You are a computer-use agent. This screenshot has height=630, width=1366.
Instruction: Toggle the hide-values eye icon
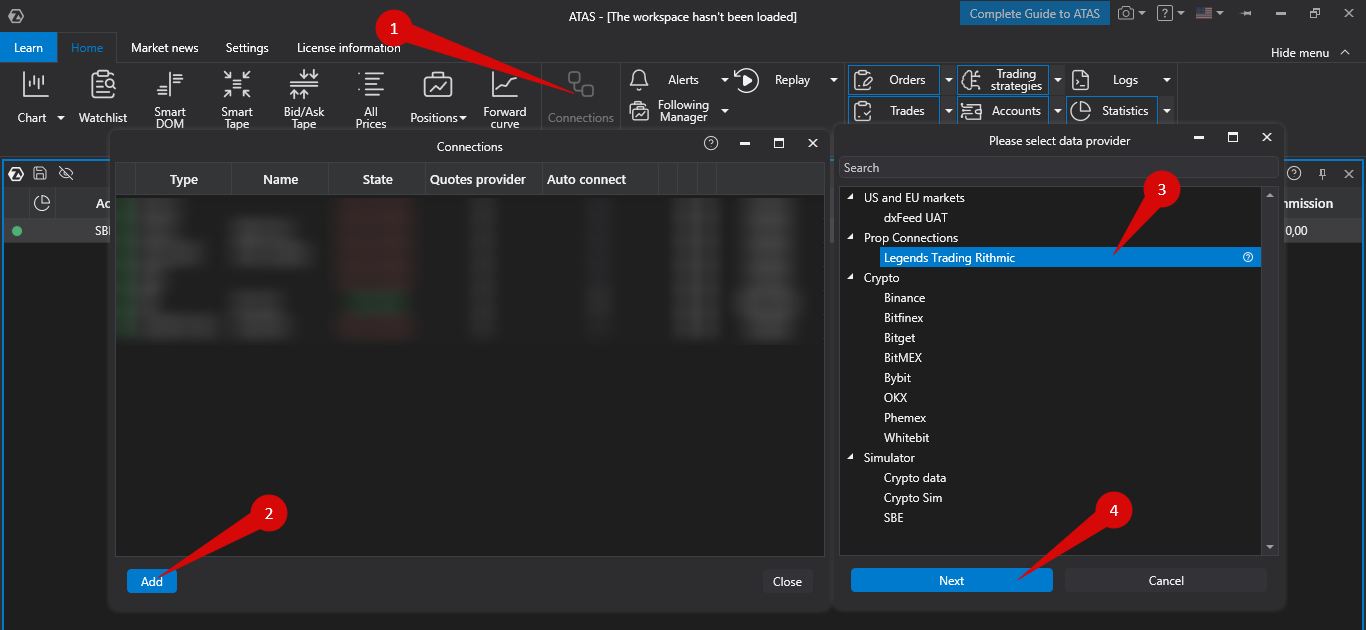point(66,173)
